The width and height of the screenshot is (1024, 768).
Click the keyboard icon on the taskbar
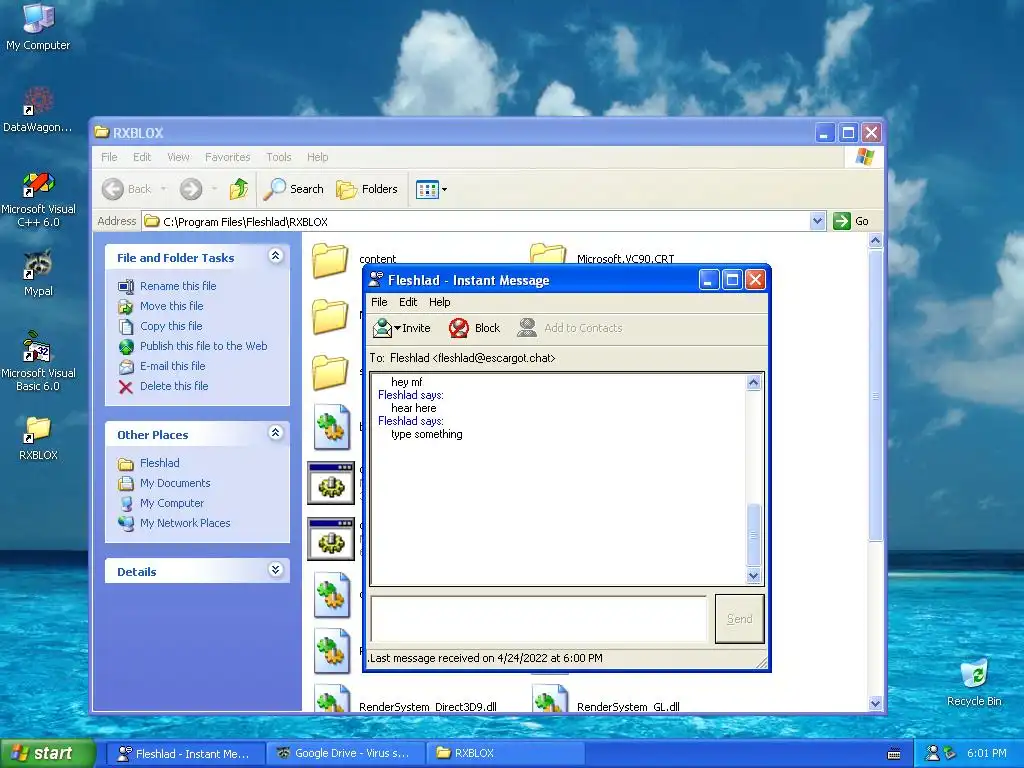click(x=894, y=754)
